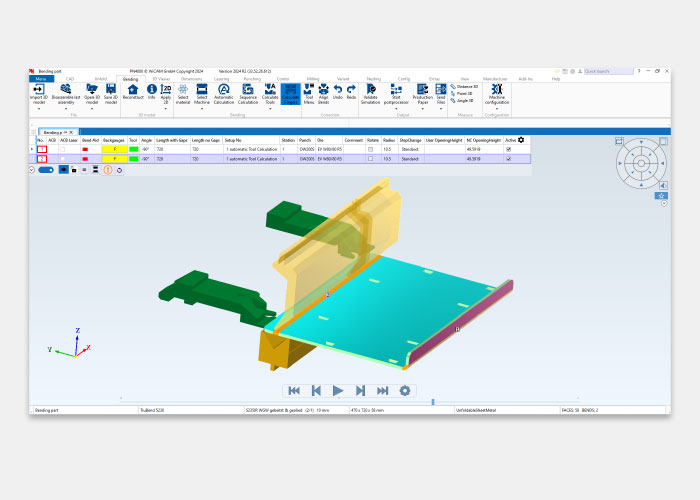Image resolution: width=700 pixels, height=500 pixels.
Task: Uncheck Active checkbox in second row
Action: [509, 159]
